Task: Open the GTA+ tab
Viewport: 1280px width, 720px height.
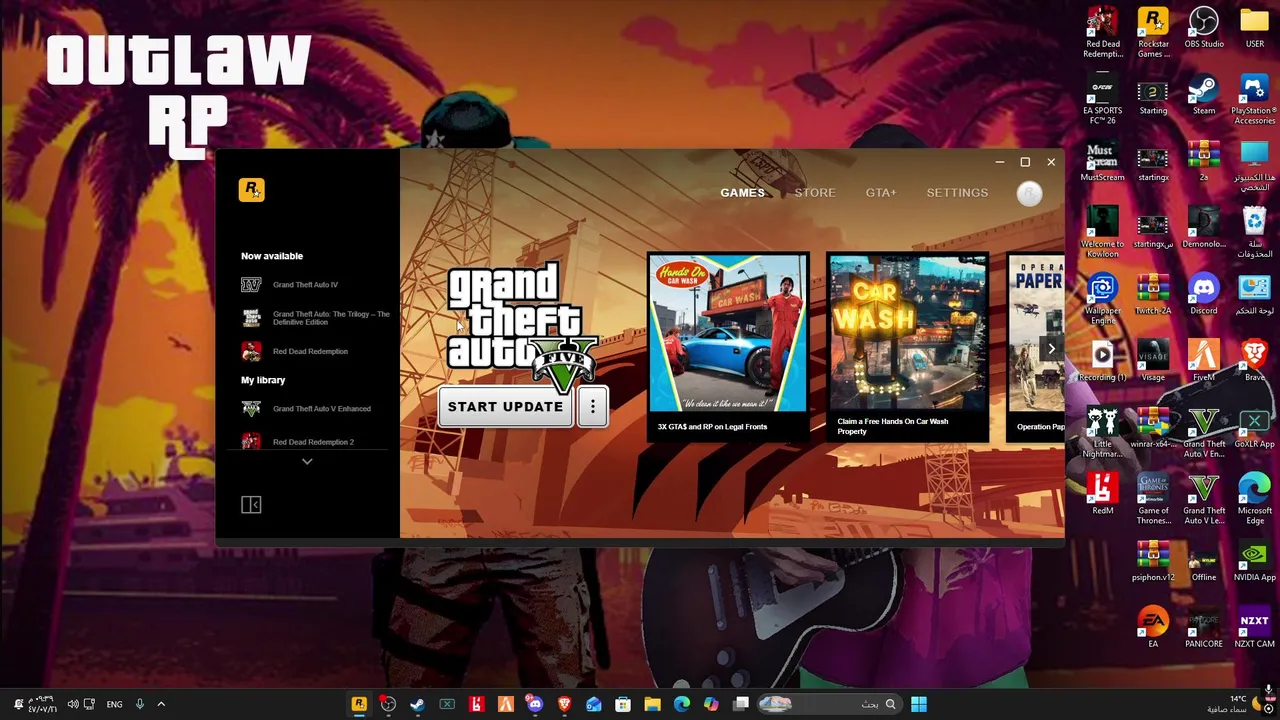Action: click(x=881, y=193)
